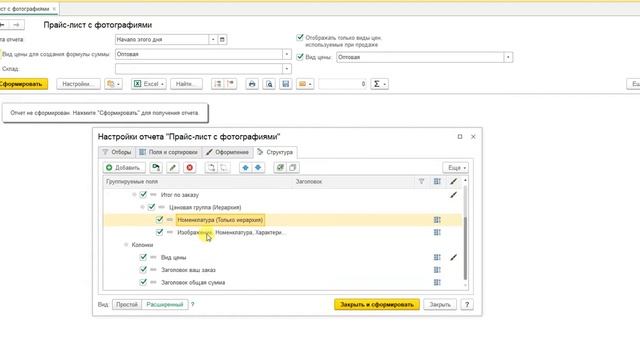Click the move-out-of-group icon in structure toolbar
640x360 pixels.
pos(224,168)
